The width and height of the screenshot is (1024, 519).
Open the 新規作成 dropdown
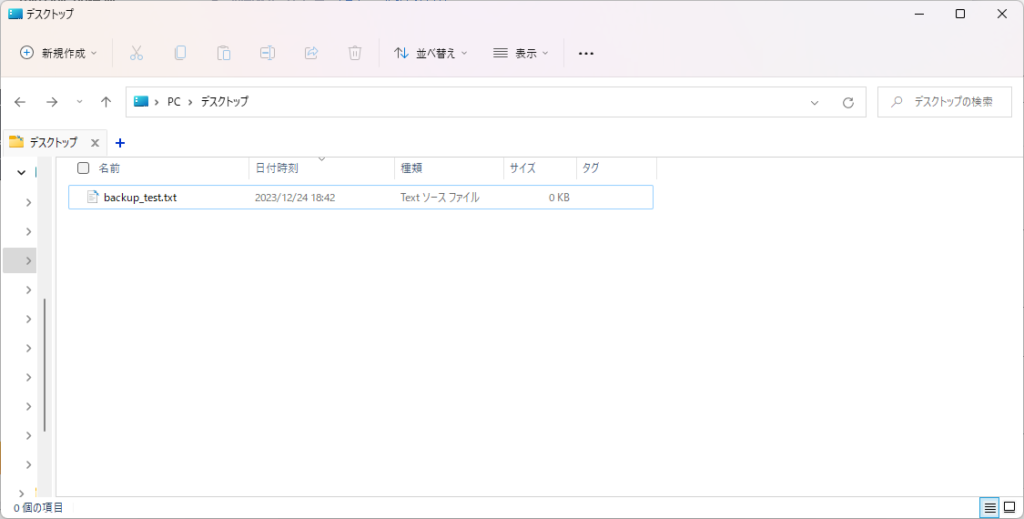coord(59,53)
